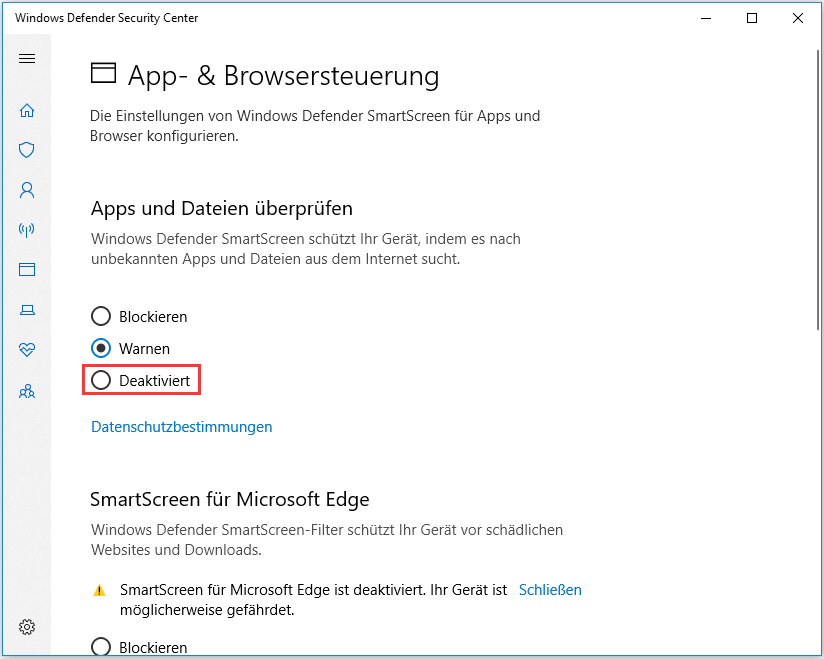
Task: Select the Warnen radio option
Action: tap(130, 348)
